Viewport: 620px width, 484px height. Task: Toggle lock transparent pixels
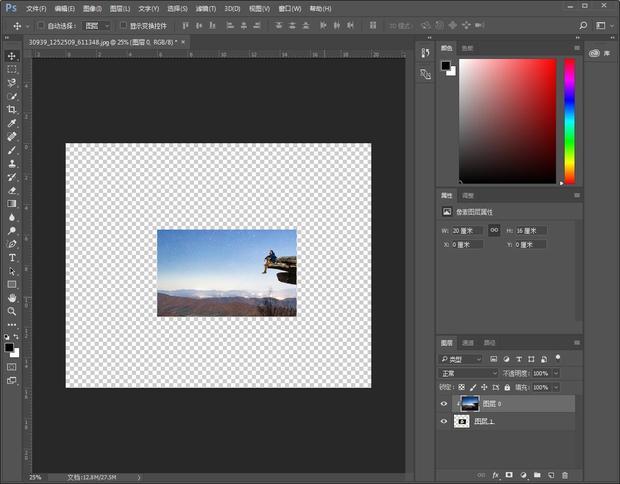click(461, 387)
